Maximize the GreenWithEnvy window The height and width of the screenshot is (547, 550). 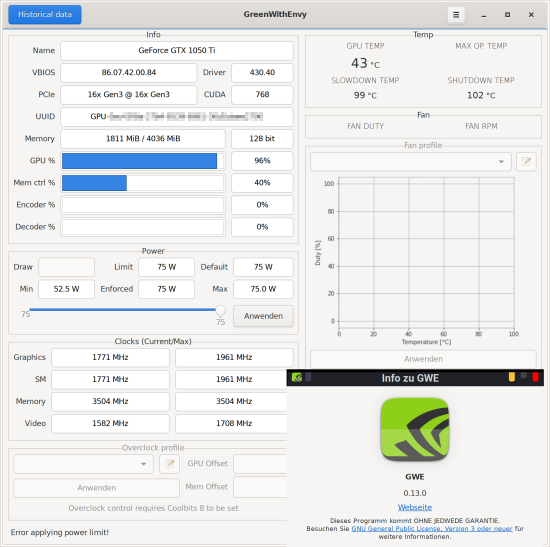pyautogui.click(x=507, y=15)
